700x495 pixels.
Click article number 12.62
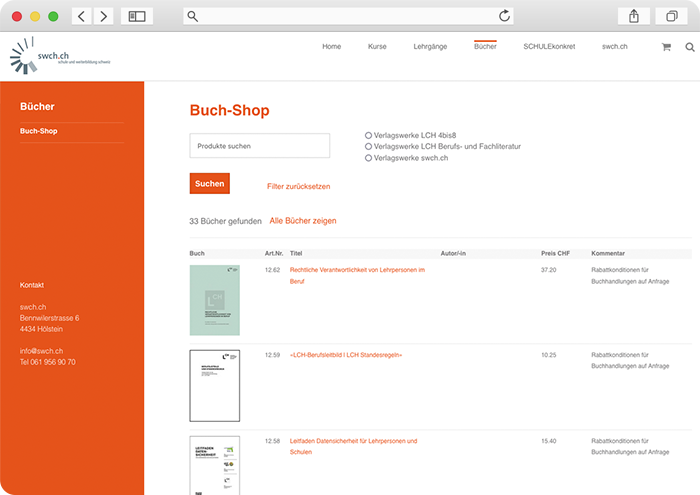tap(272, 270)
